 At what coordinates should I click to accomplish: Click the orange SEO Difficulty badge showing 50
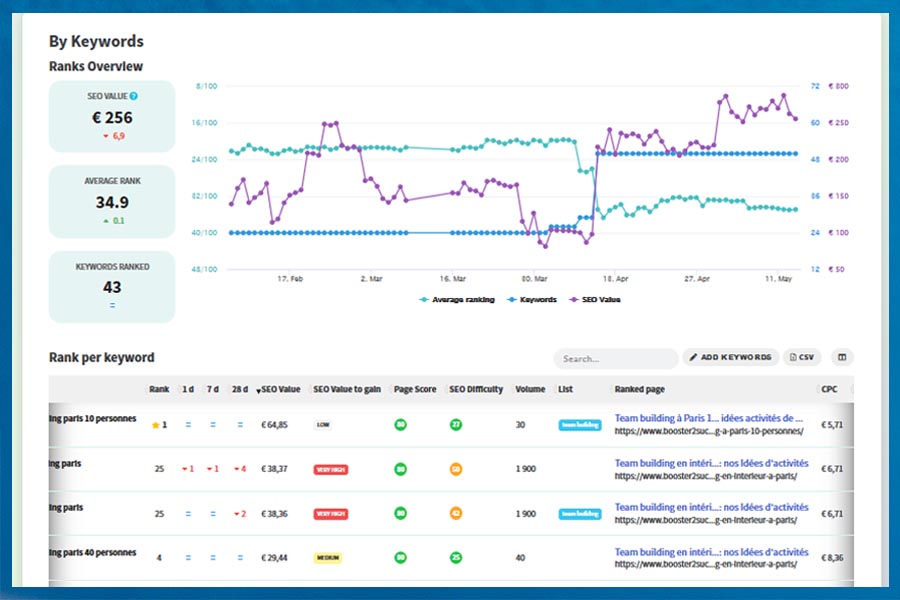pyautogui.click(x=455, y=469)
